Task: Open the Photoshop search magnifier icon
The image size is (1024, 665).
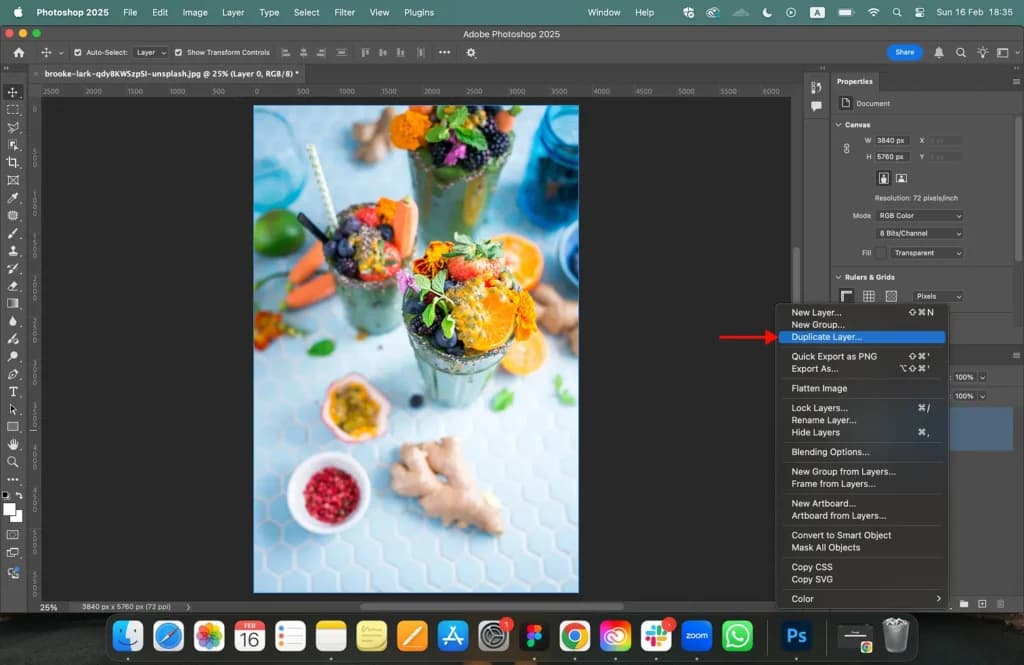Action: (961, 53)
